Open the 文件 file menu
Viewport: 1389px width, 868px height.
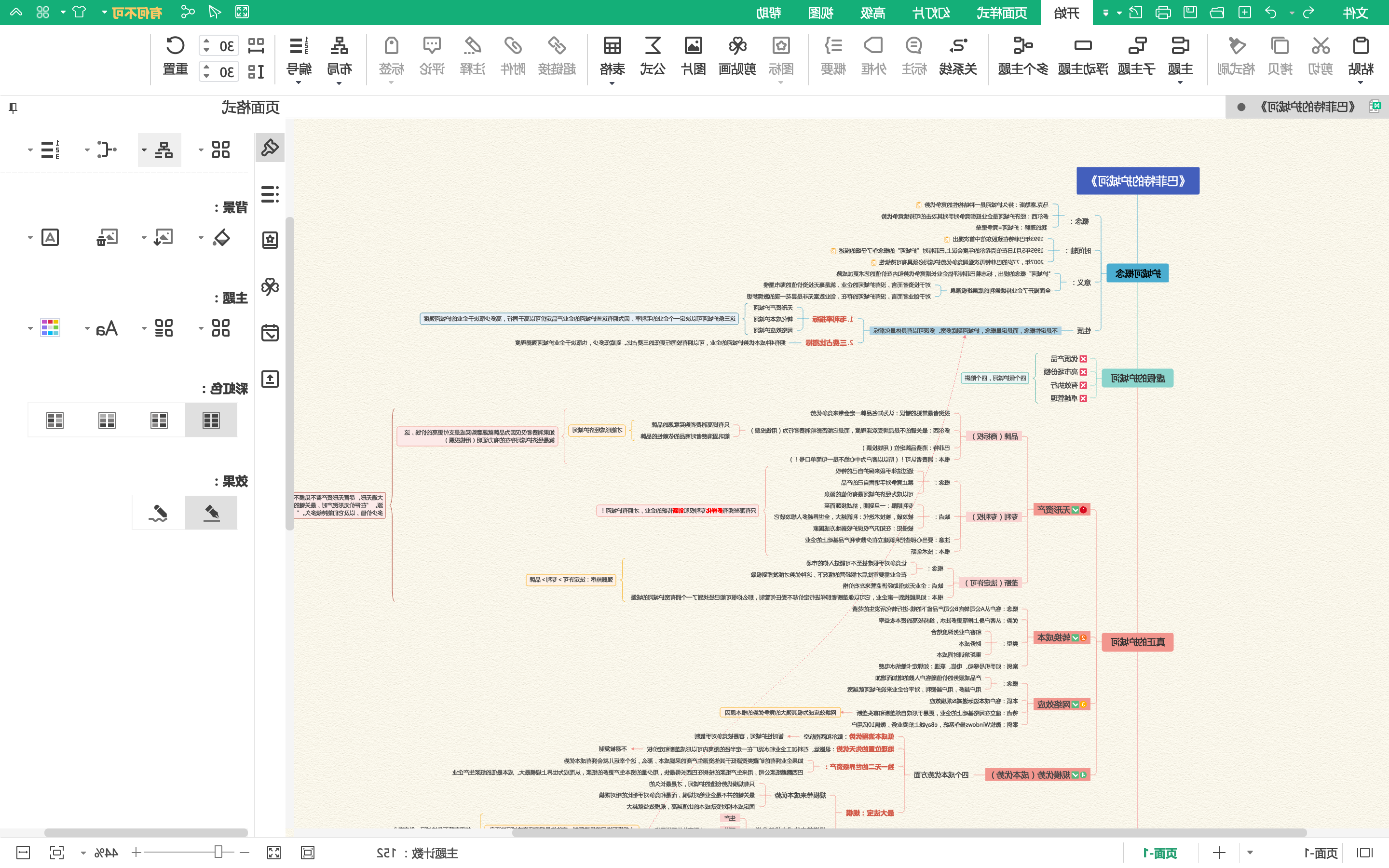coord(1355,13)
